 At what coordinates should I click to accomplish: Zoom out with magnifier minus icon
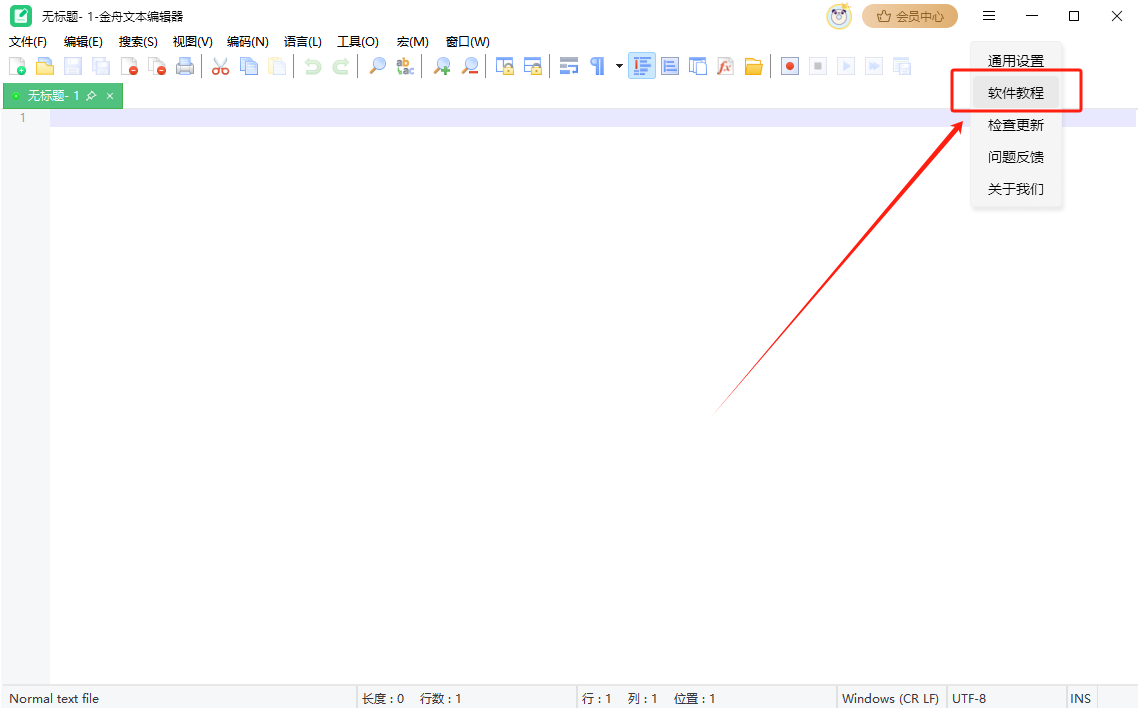coord(470,67)
